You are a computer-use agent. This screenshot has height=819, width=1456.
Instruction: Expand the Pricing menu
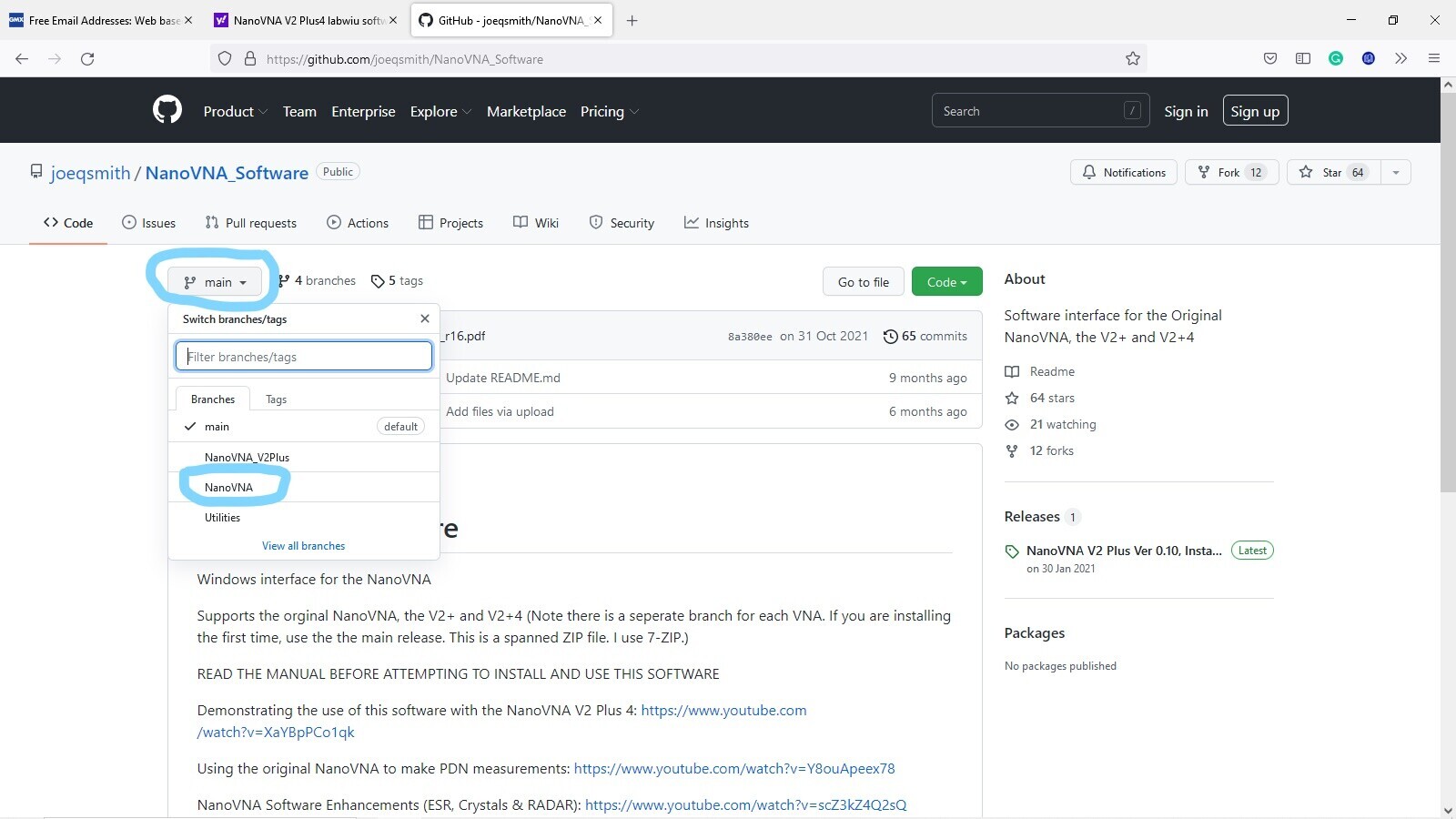[x=610, y=111]
